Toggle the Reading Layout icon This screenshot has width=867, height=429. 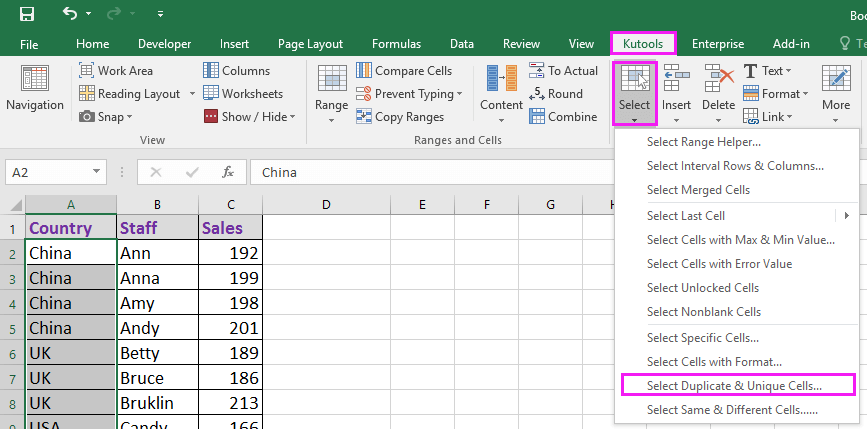tap(86, 93)
